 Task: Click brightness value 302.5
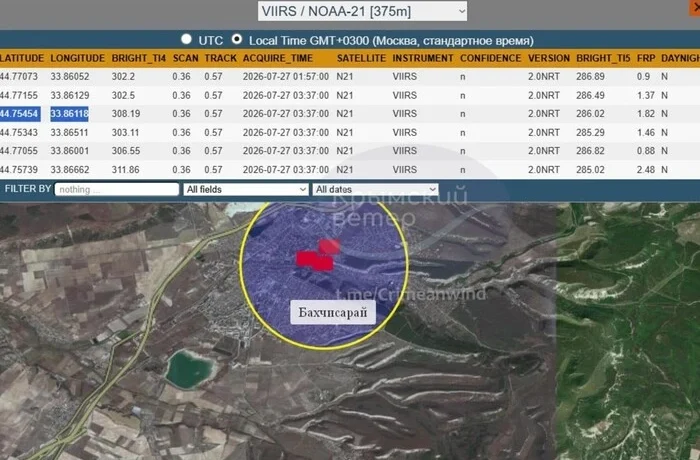pyautogui.click(x=123, y=95)
